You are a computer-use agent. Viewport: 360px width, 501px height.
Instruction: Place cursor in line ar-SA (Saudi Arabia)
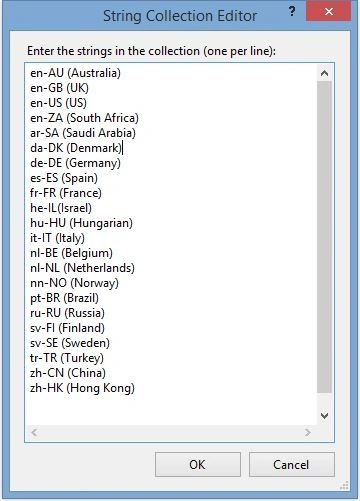[83, 133]
